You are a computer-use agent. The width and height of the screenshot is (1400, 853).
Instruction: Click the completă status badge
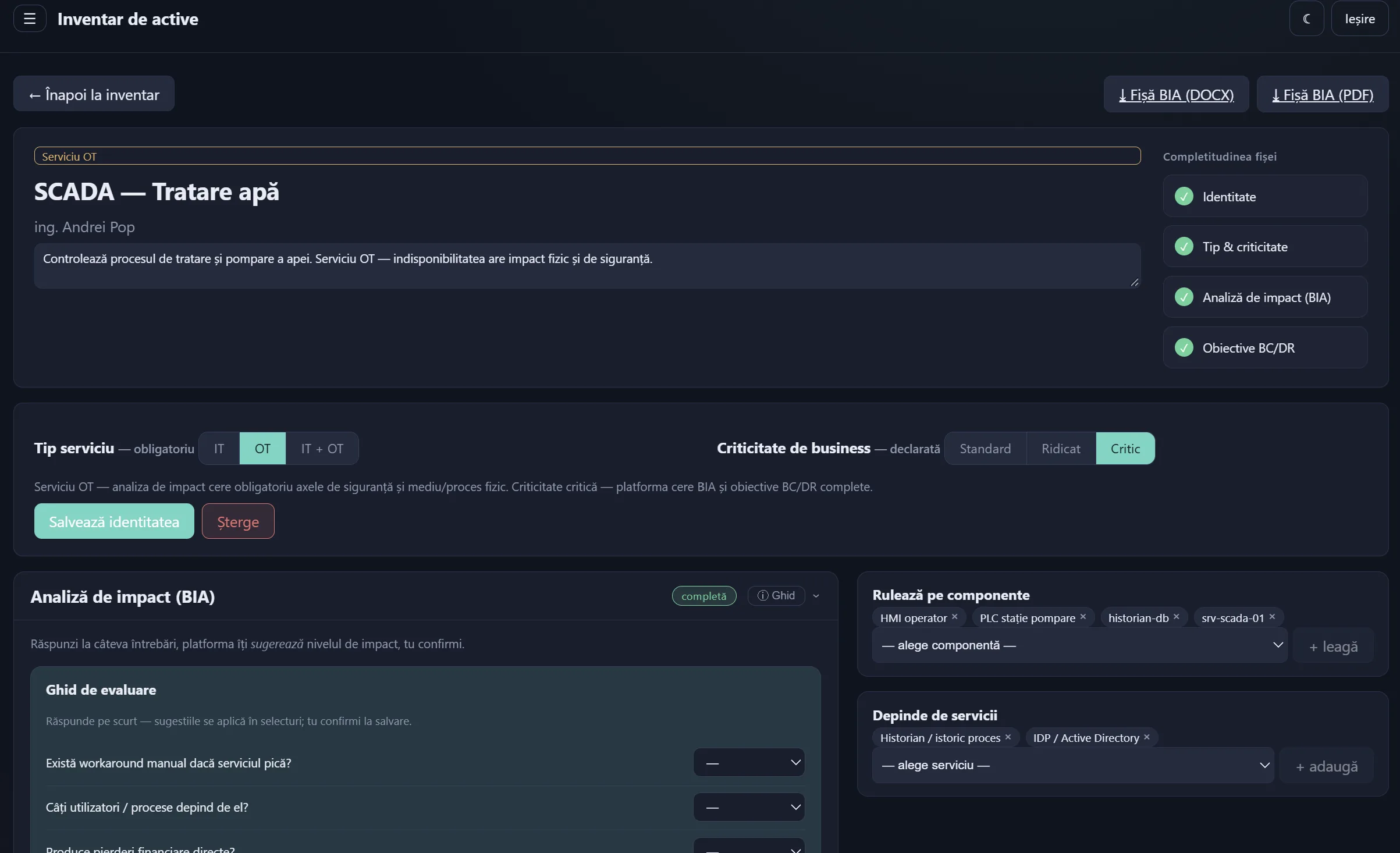coord(704,596)
